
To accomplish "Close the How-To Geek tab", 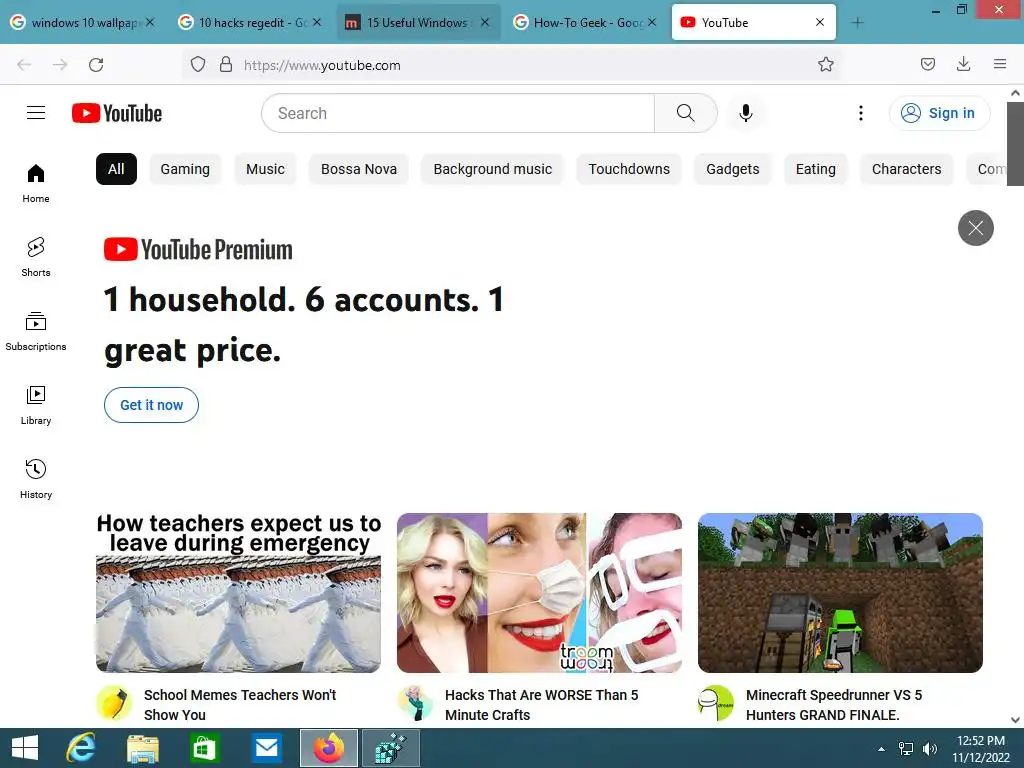I will [x=652, y=22].
